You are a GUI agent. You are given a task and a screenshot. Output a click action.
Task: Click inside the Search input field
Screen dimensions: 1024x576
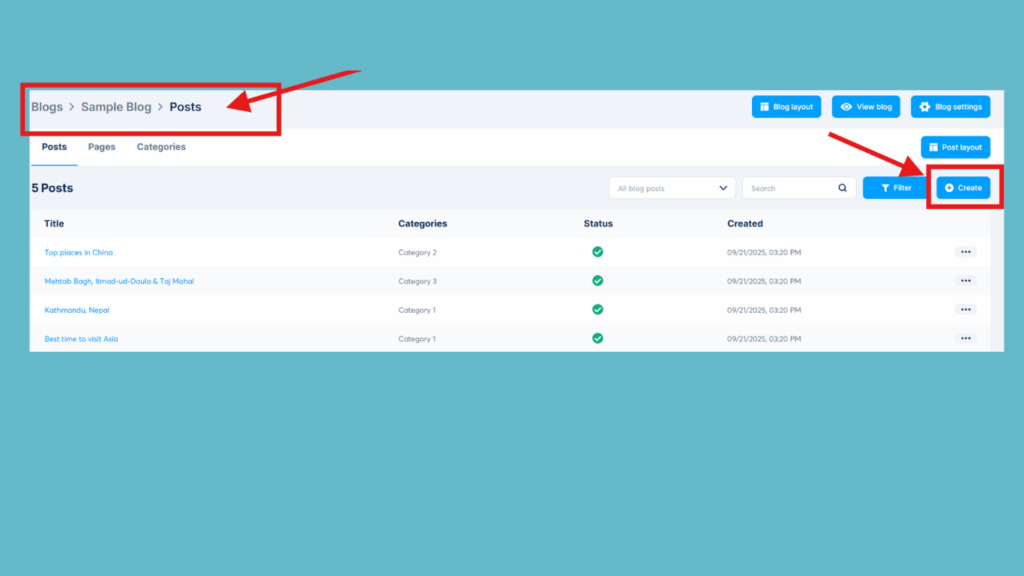(780, 187)
